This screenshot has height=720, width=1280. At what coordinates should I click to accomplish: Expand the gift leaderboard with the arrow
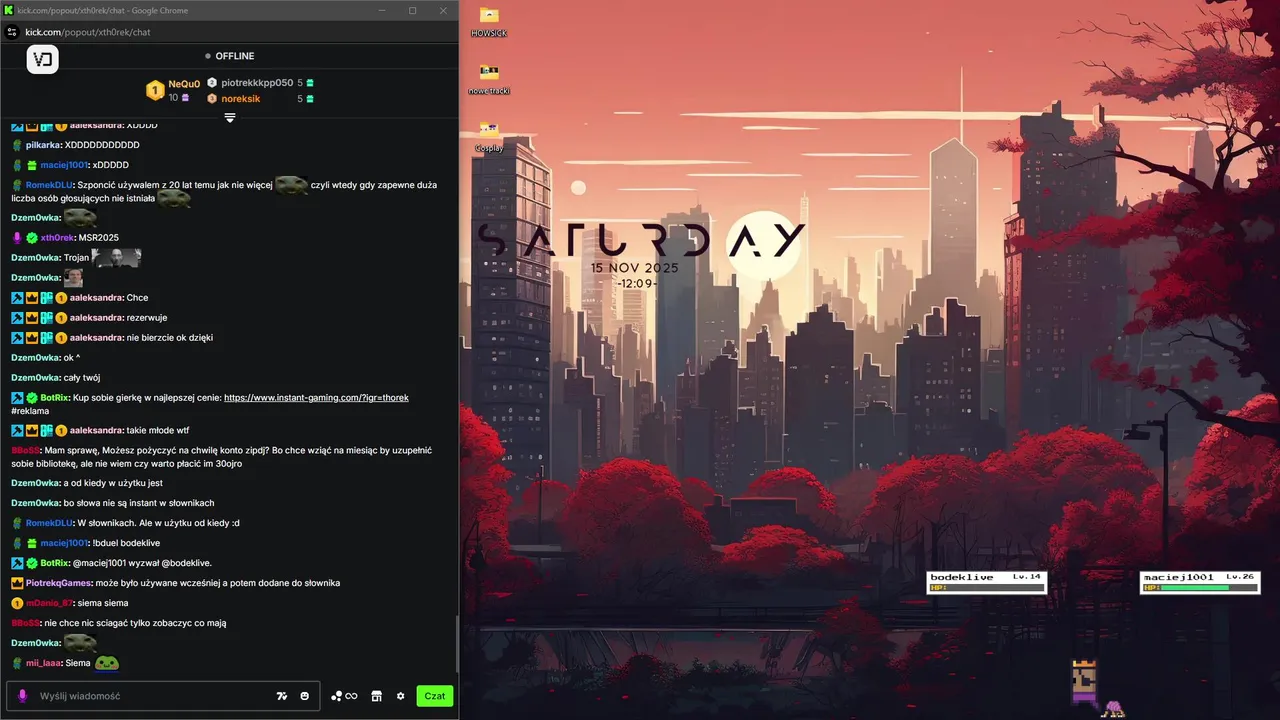coord(230,118)
